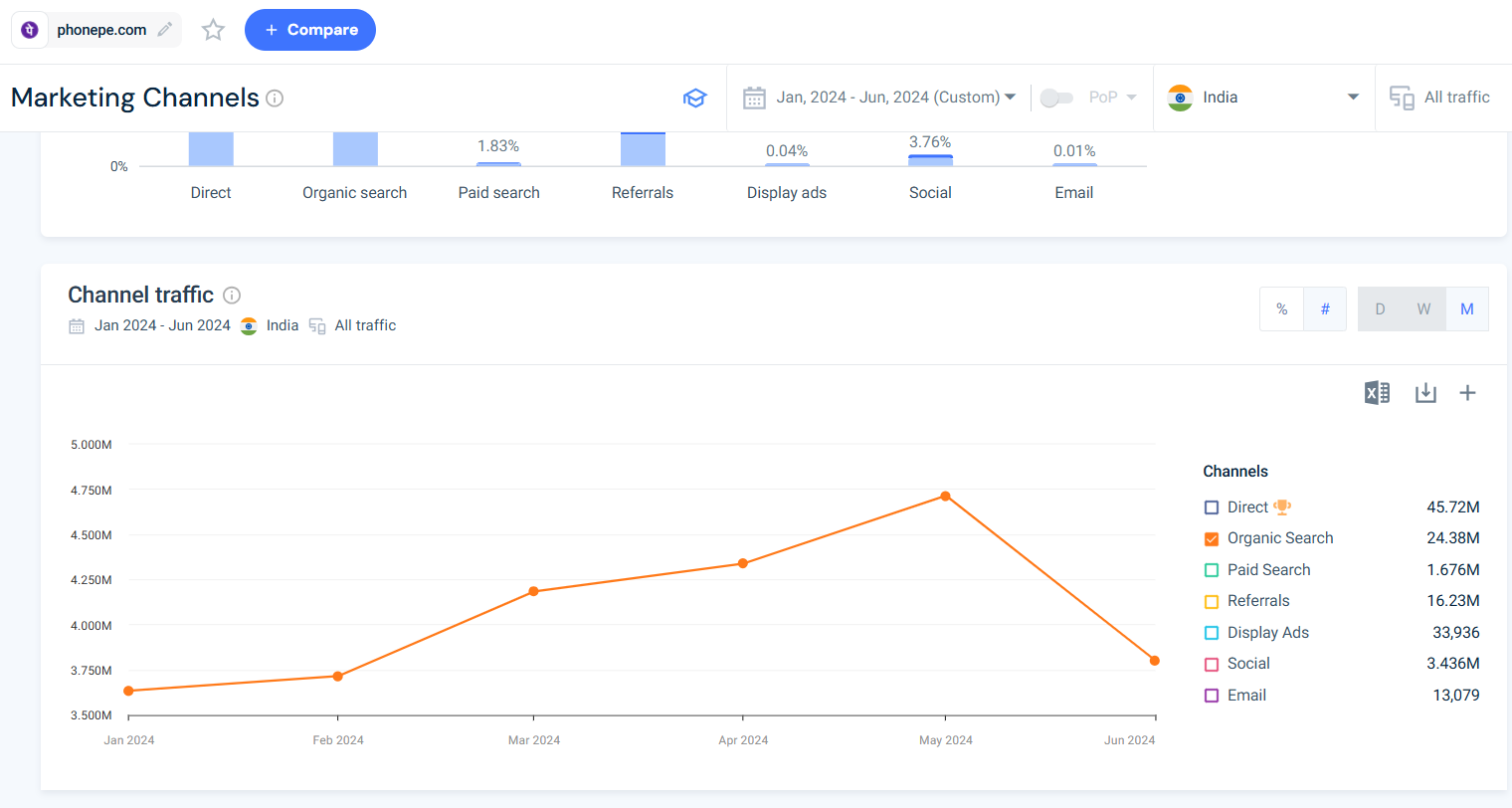The height and width of the screenshot is (808, 1512).
Task: Click the 33,936 Display Ads value
Action: 1456,633
